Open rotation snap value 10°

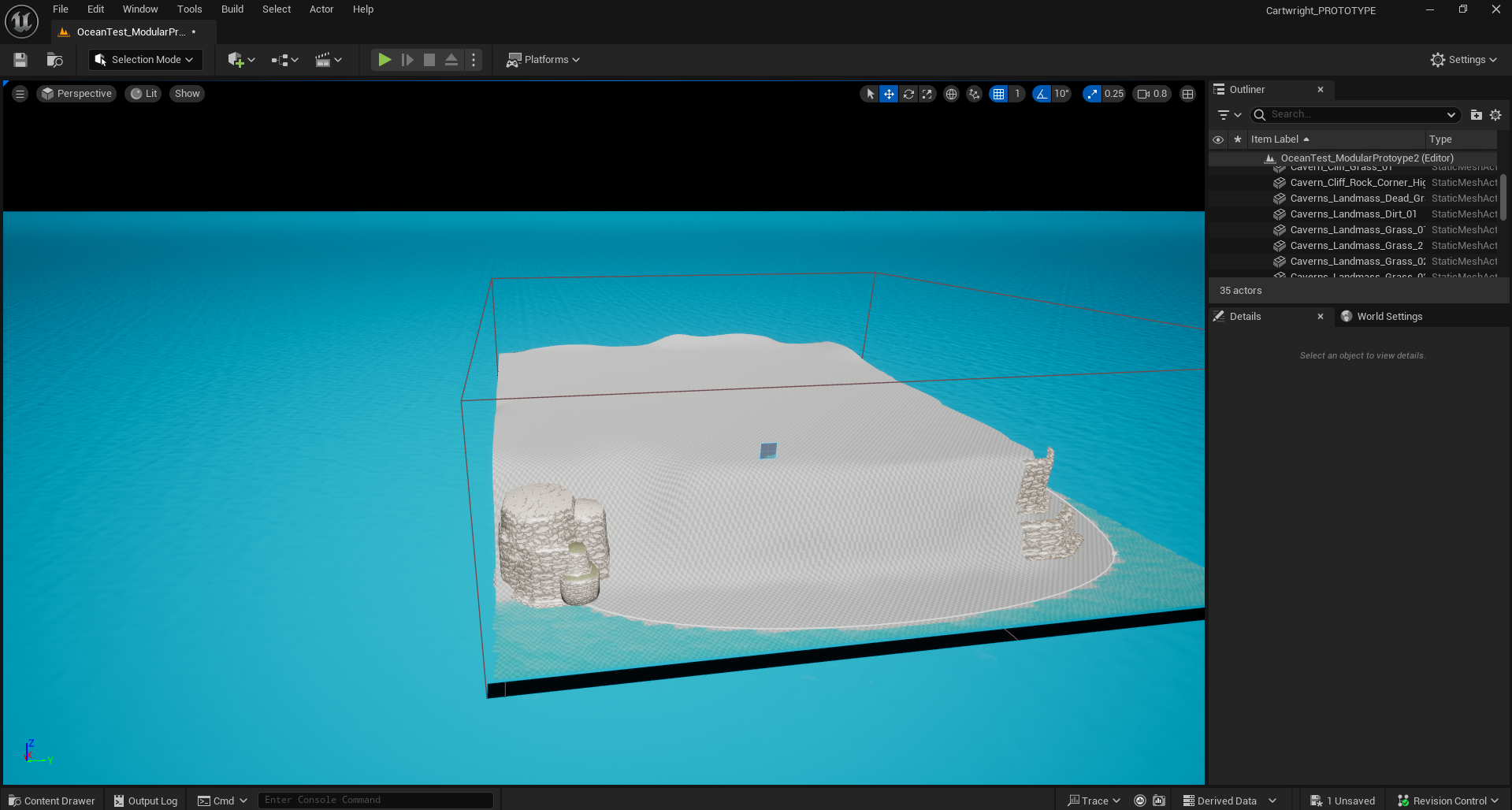click(1061, 94)
